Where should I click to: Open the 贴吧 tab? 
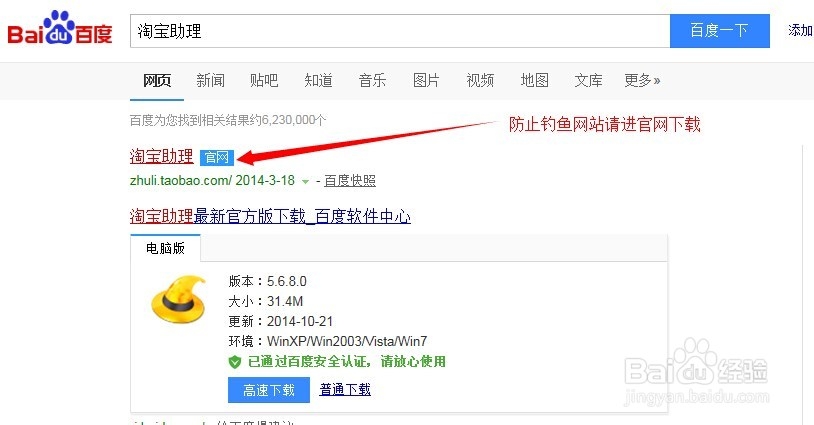point(264,80)
